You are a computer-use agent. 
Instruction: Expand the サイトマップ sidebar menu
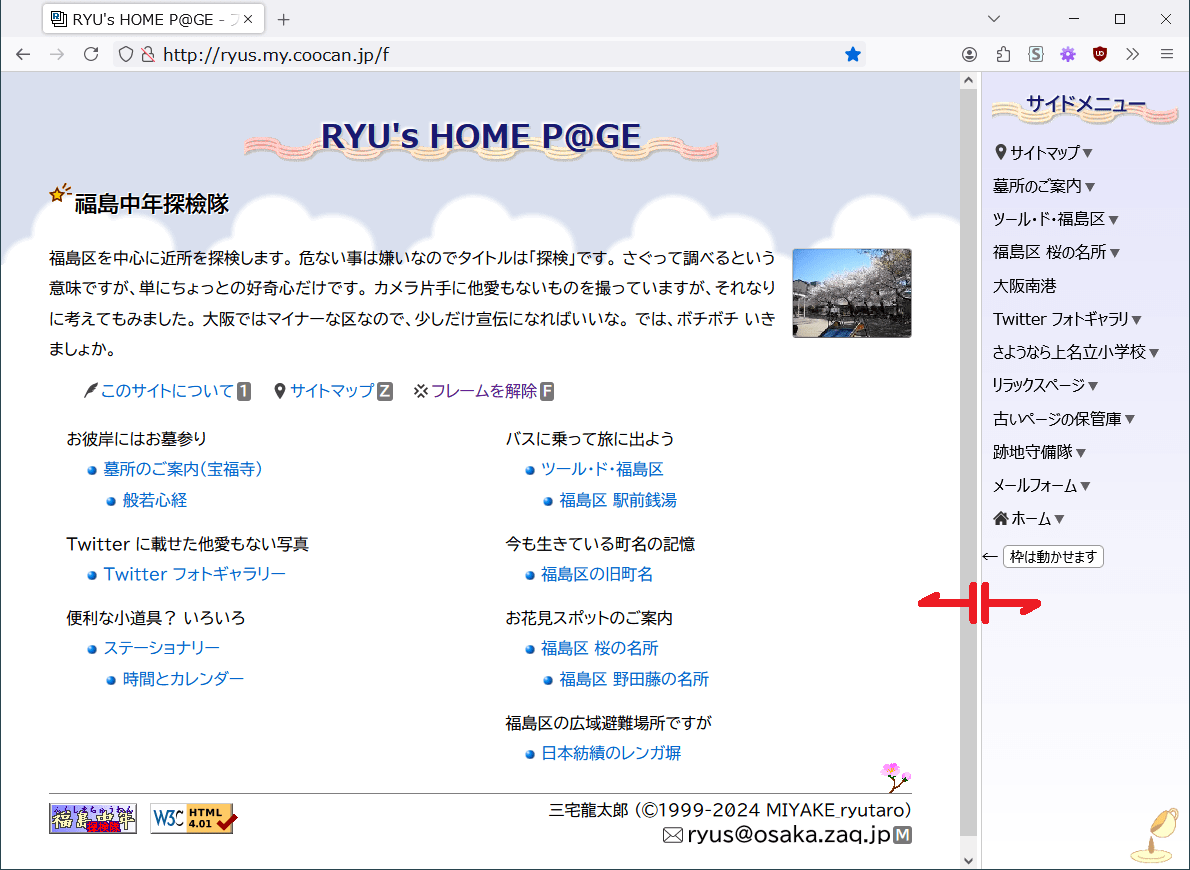1044,153
